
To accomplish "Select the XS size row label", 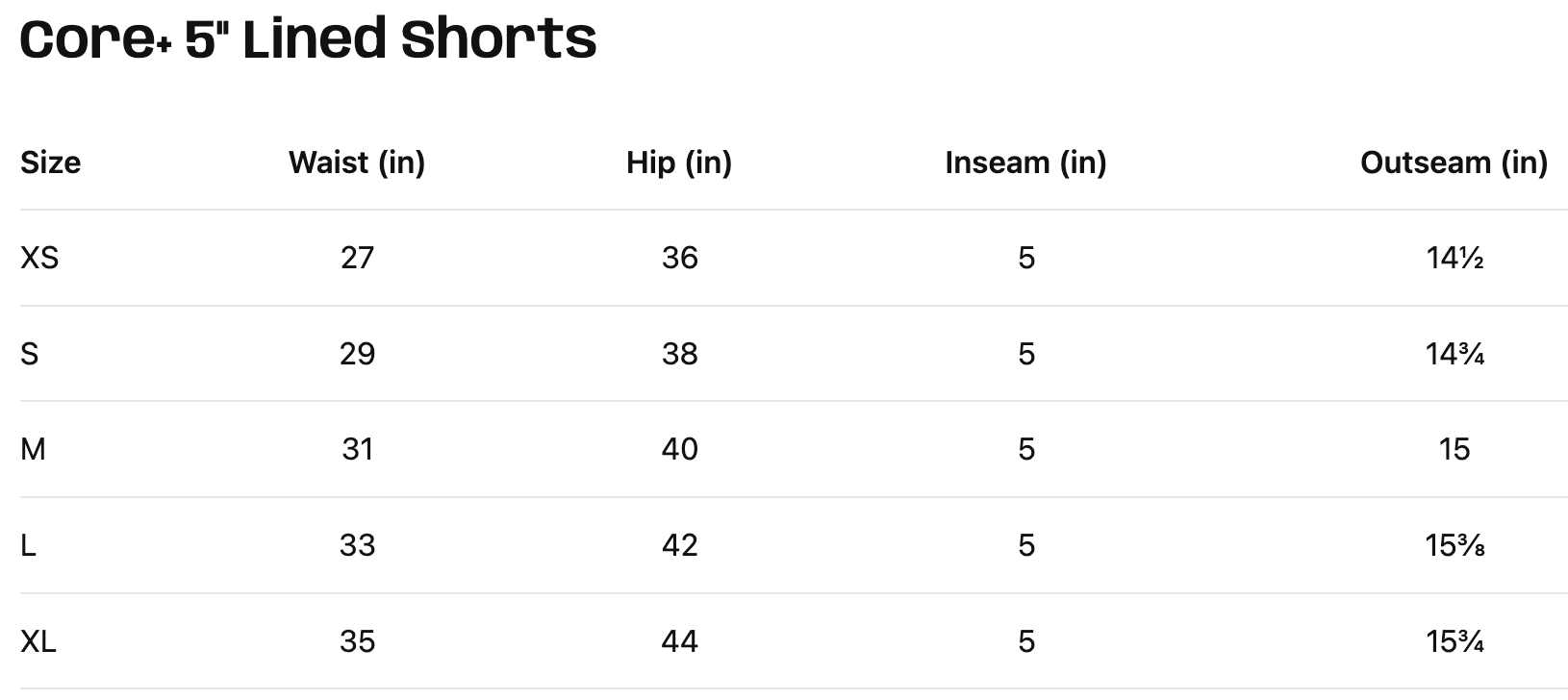I will [x=39, y=258].
